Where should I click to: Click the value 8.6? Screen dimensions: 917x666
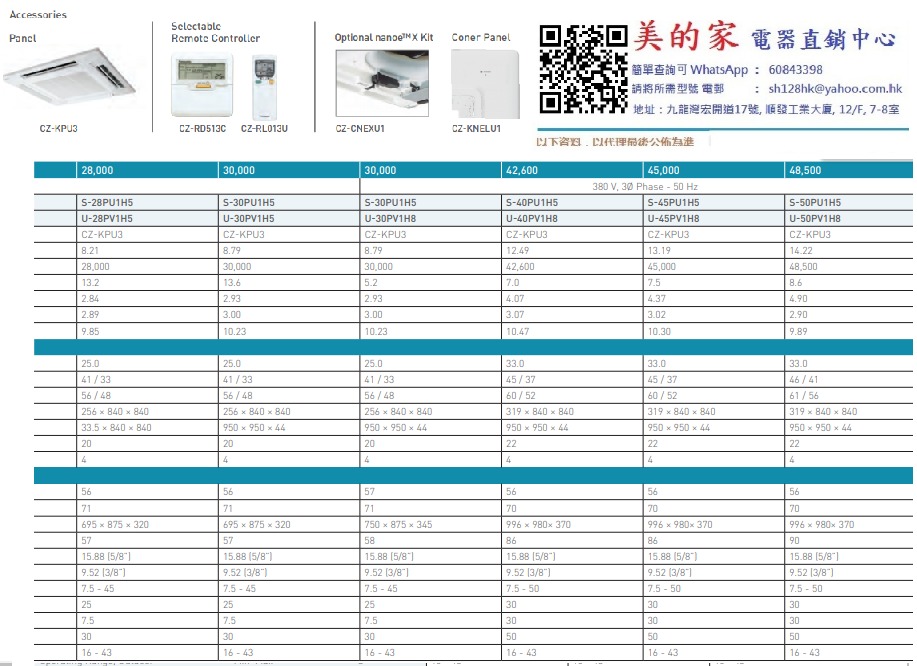pos(795,282)
